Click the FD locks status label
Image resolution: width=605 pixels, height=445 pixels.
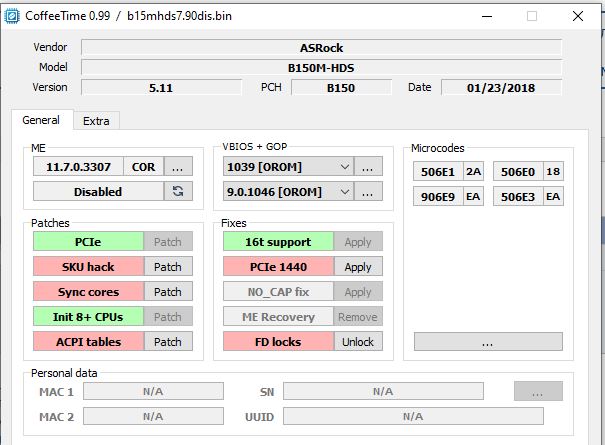(278, 342)
